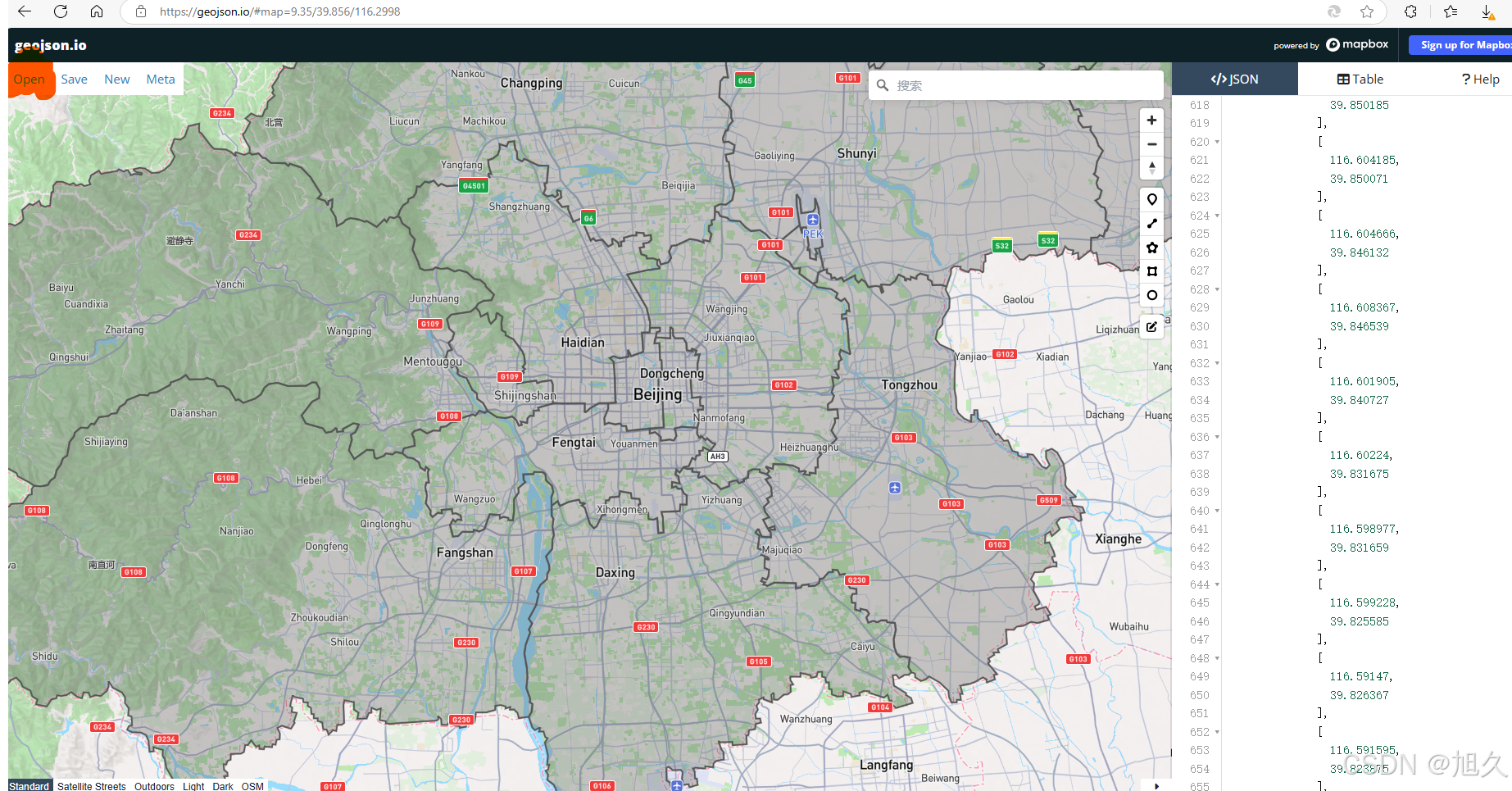
Task: Collapse JSON fold arrow at line 624
Action: coord(1217,216)
